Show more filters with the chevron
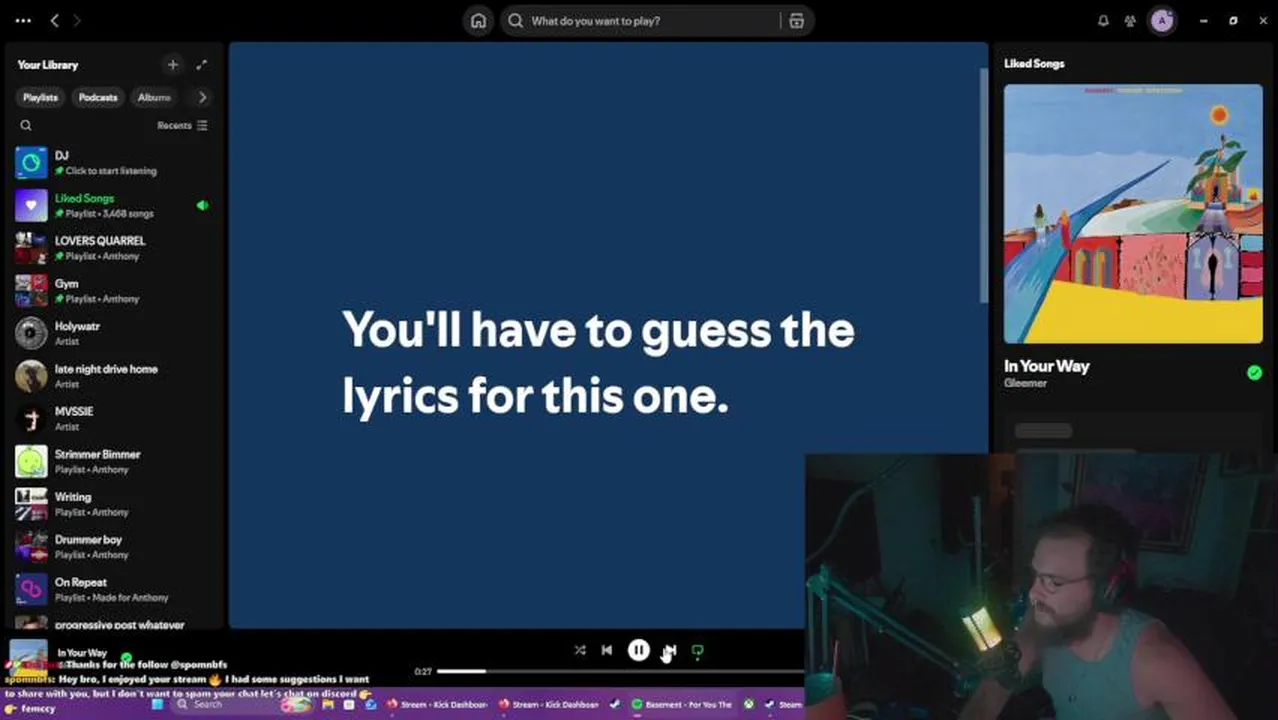Screen dimensions: 1278x720 point(202,97)
